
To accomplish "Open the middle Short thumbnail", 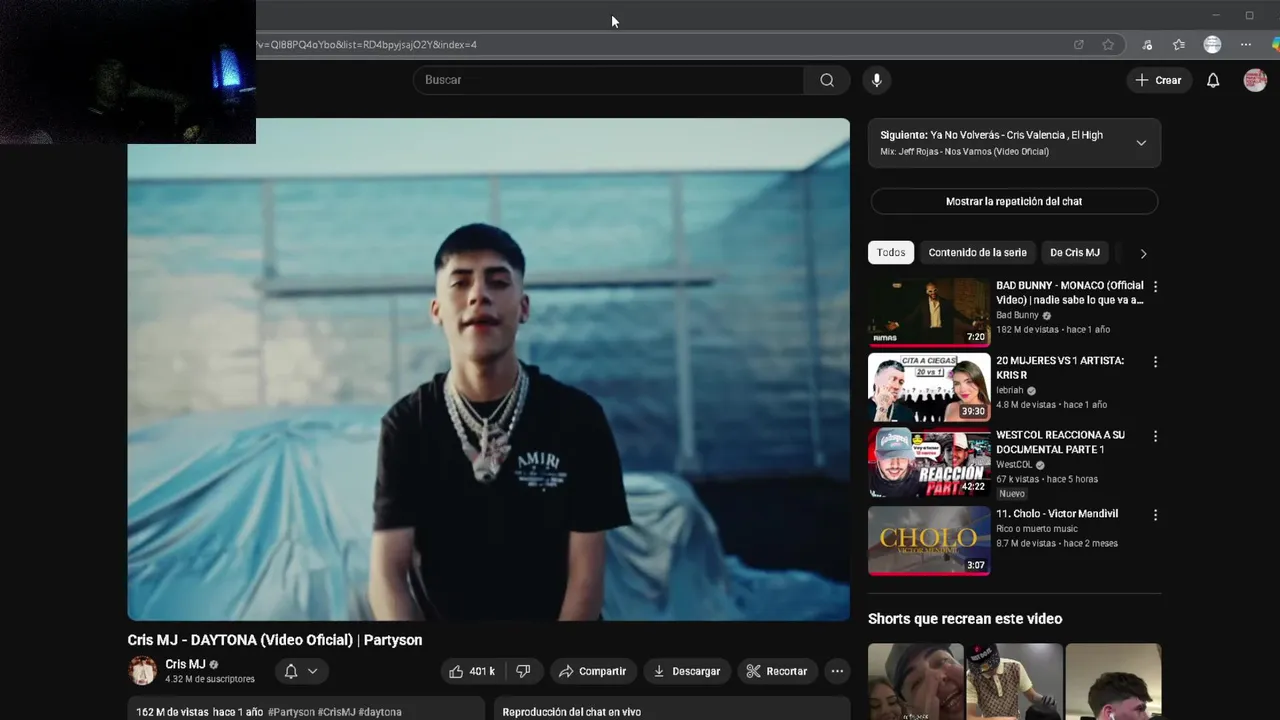I will pos(1014,681).
